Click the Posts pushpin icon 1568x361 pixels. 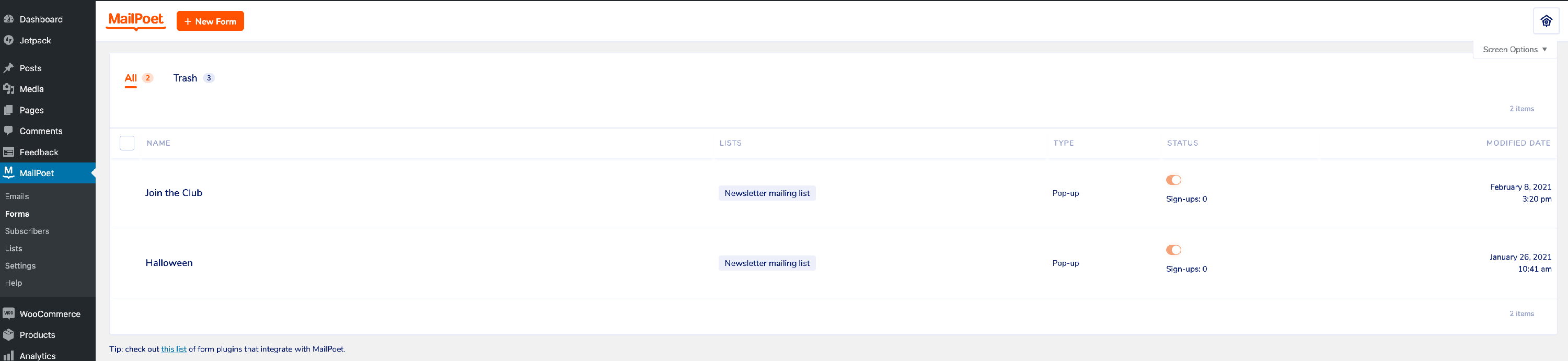pyautogui.click(x=8, y=68)
